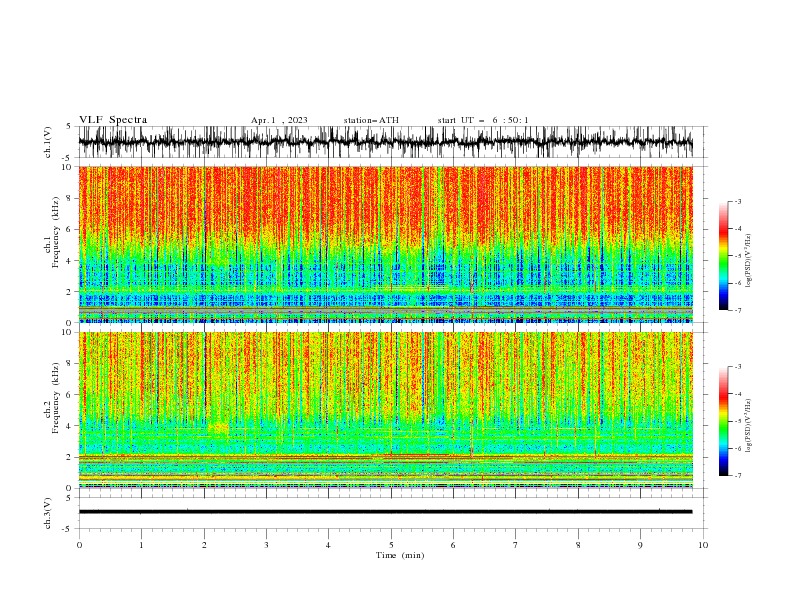Select ch.1 "Frequency (kHz)" axis label
This screenshot has width=792, height=612.
56,233
